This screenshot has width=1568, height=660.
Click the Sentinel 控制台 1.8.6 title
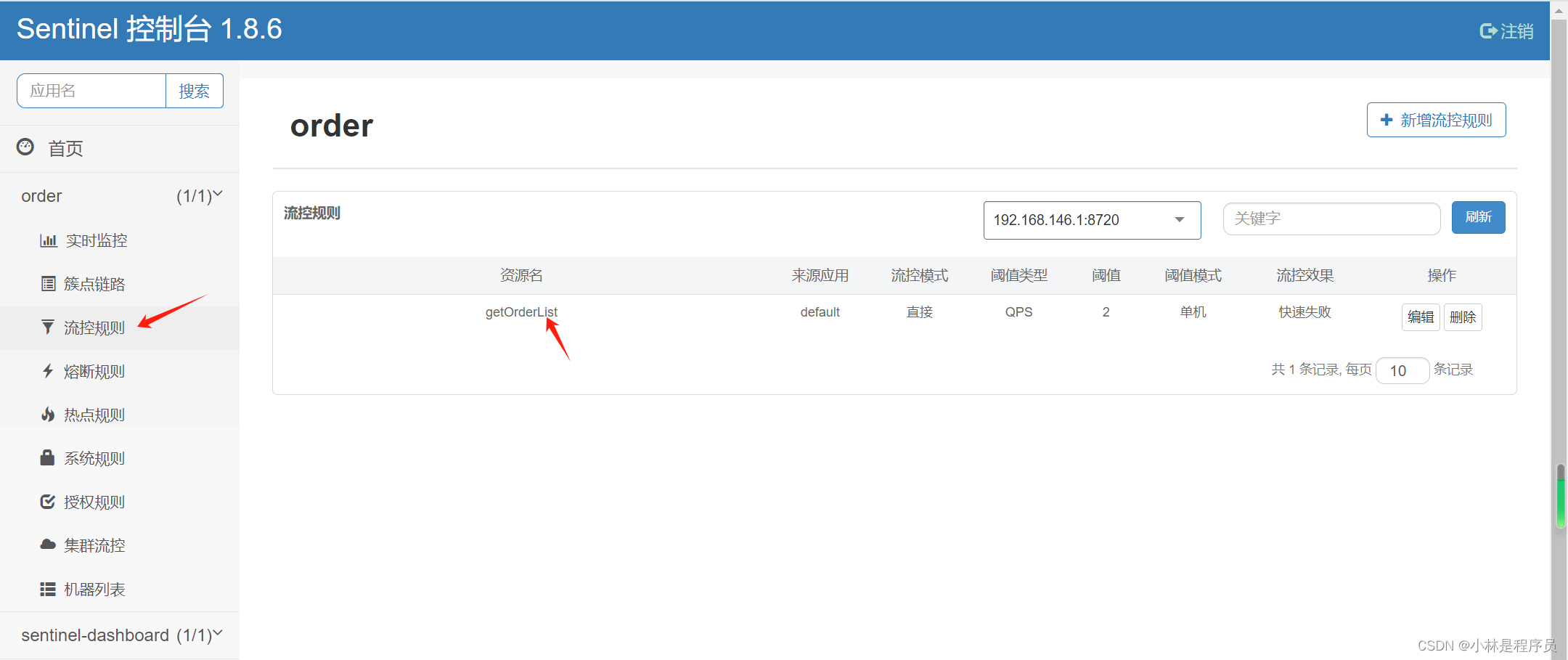[149, 29]
